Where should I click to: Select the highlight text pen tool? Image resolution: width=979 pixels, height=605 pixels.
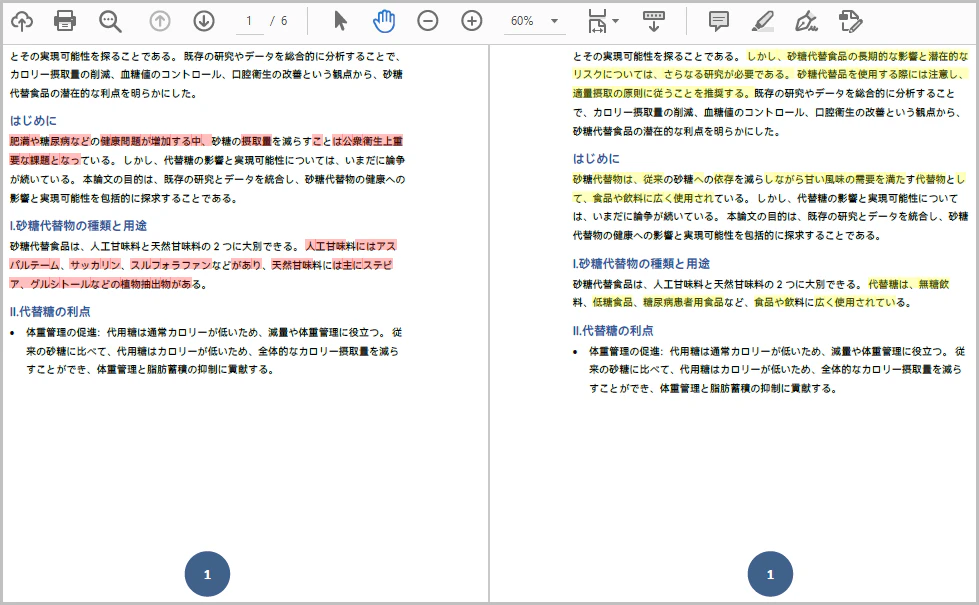762,21
